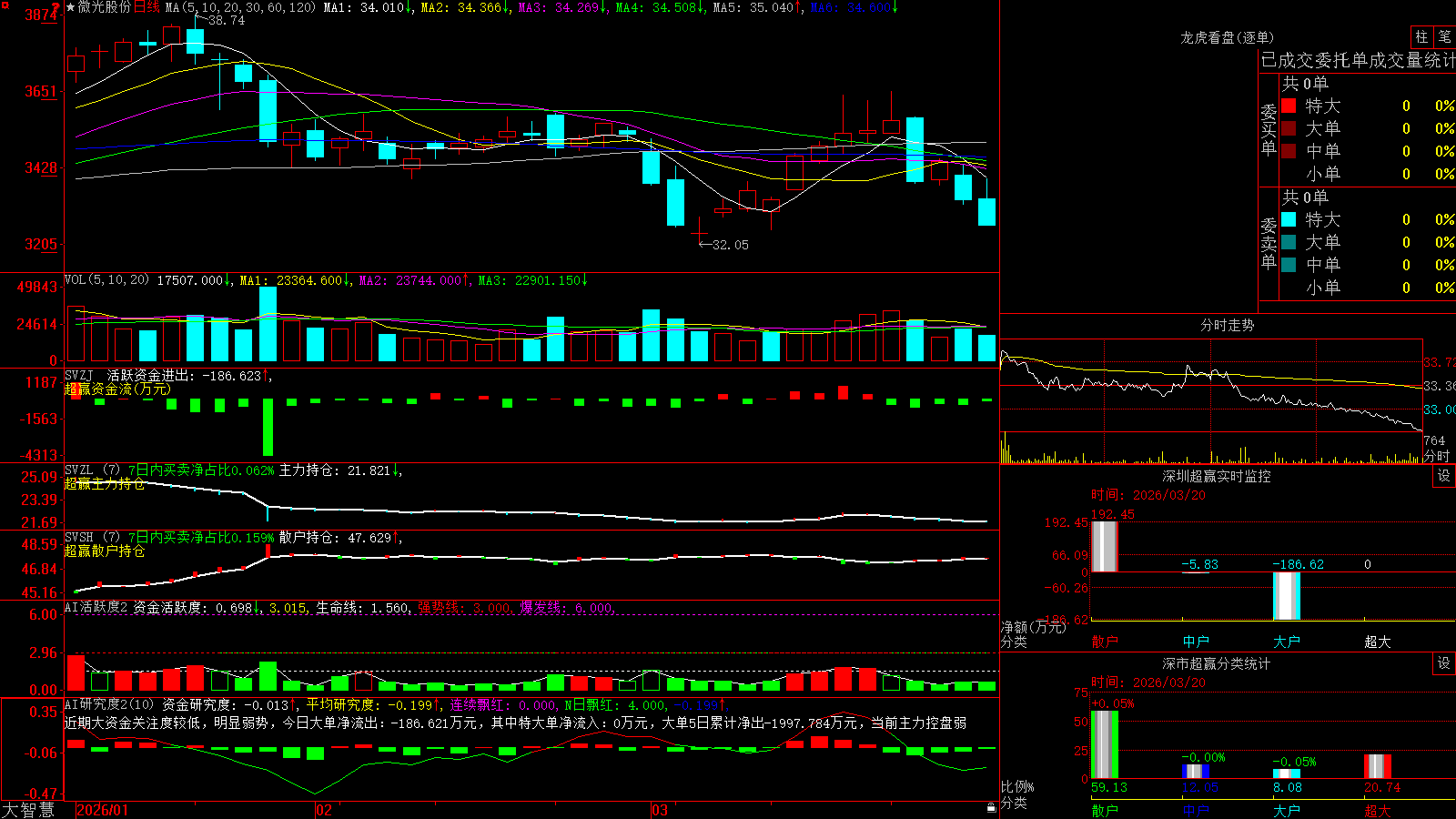Click red 特大 swatch under 委买单

[1289, 106]
